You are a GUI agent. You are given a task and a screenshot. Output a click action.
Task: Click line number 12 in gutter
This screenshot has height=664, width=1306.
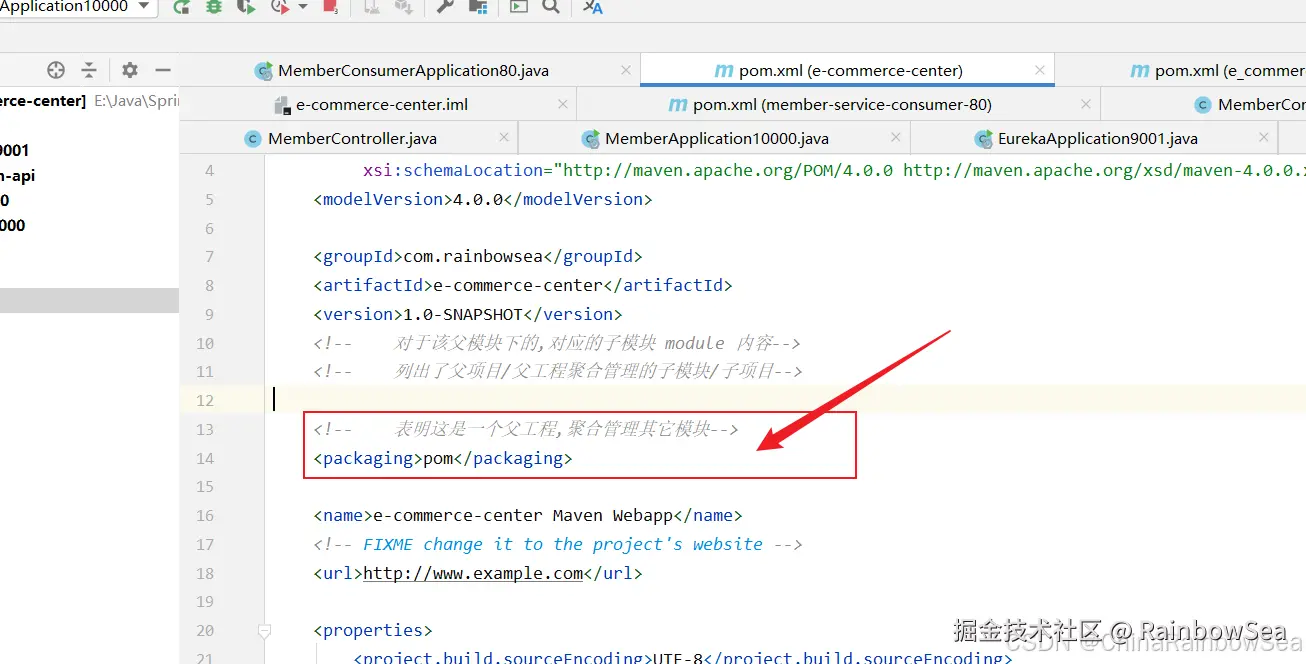205,400
